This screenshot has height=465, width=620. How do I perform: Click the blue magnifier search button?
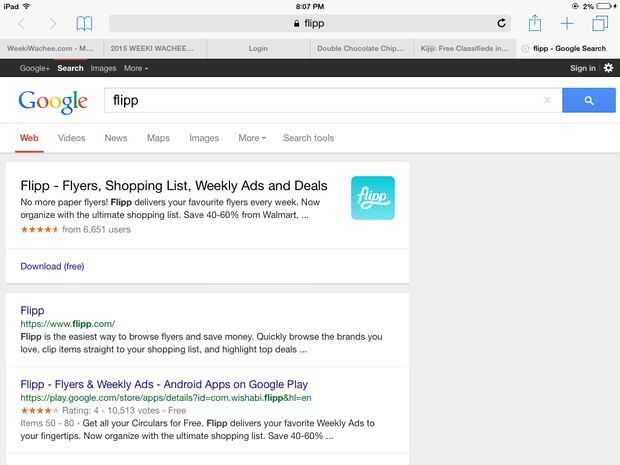click(x=589, y=100)
